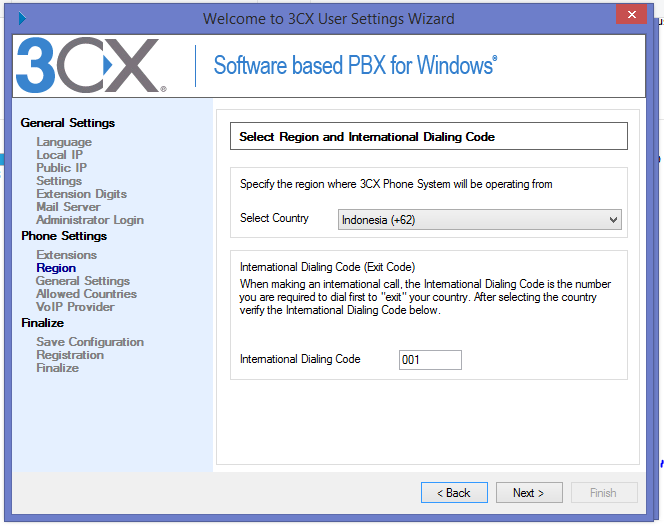Click the 3CX title bar arrow icon

click(x=22, y=18)
